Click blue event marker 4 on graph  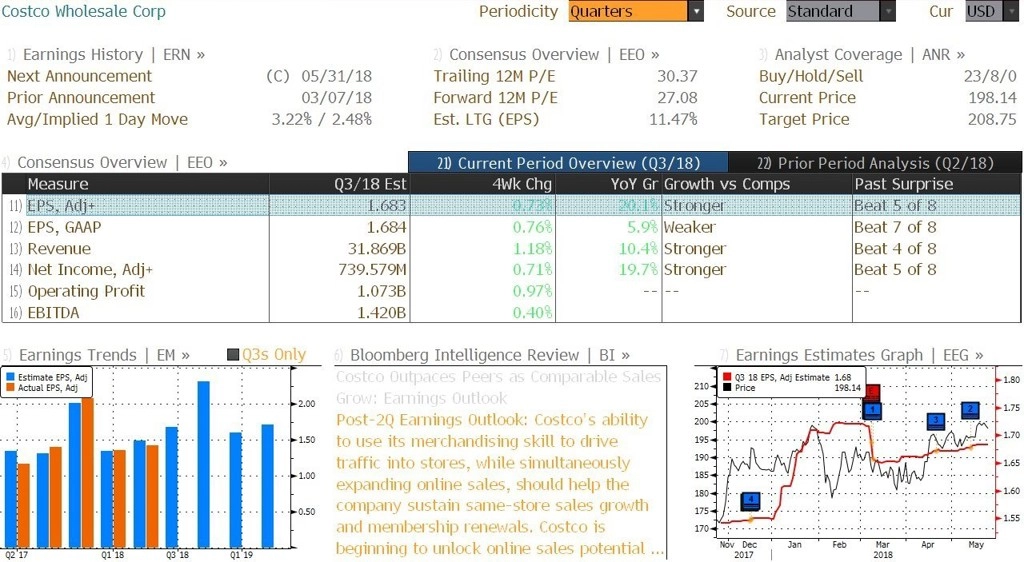pyautogui.click(x=750, y=501)
